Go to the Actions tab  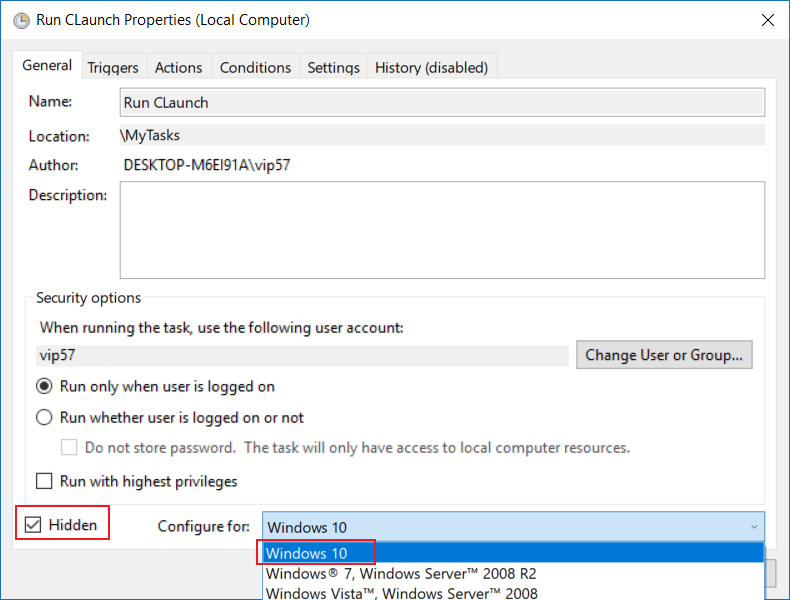[x=178, y=67]
